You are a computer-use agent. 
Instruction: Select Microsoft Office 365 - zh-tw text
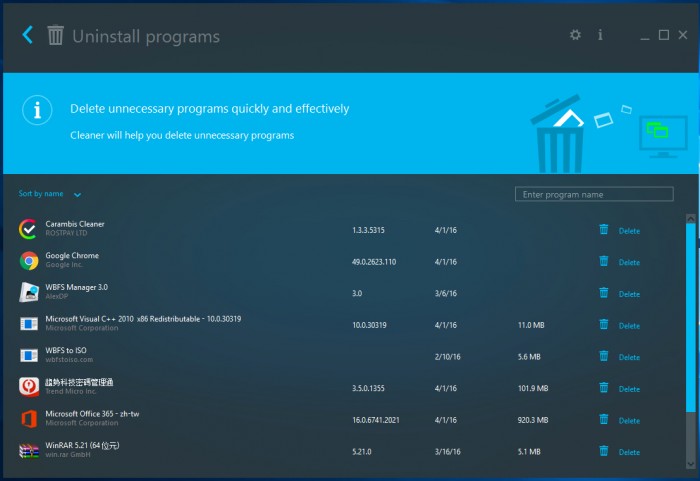92,414
